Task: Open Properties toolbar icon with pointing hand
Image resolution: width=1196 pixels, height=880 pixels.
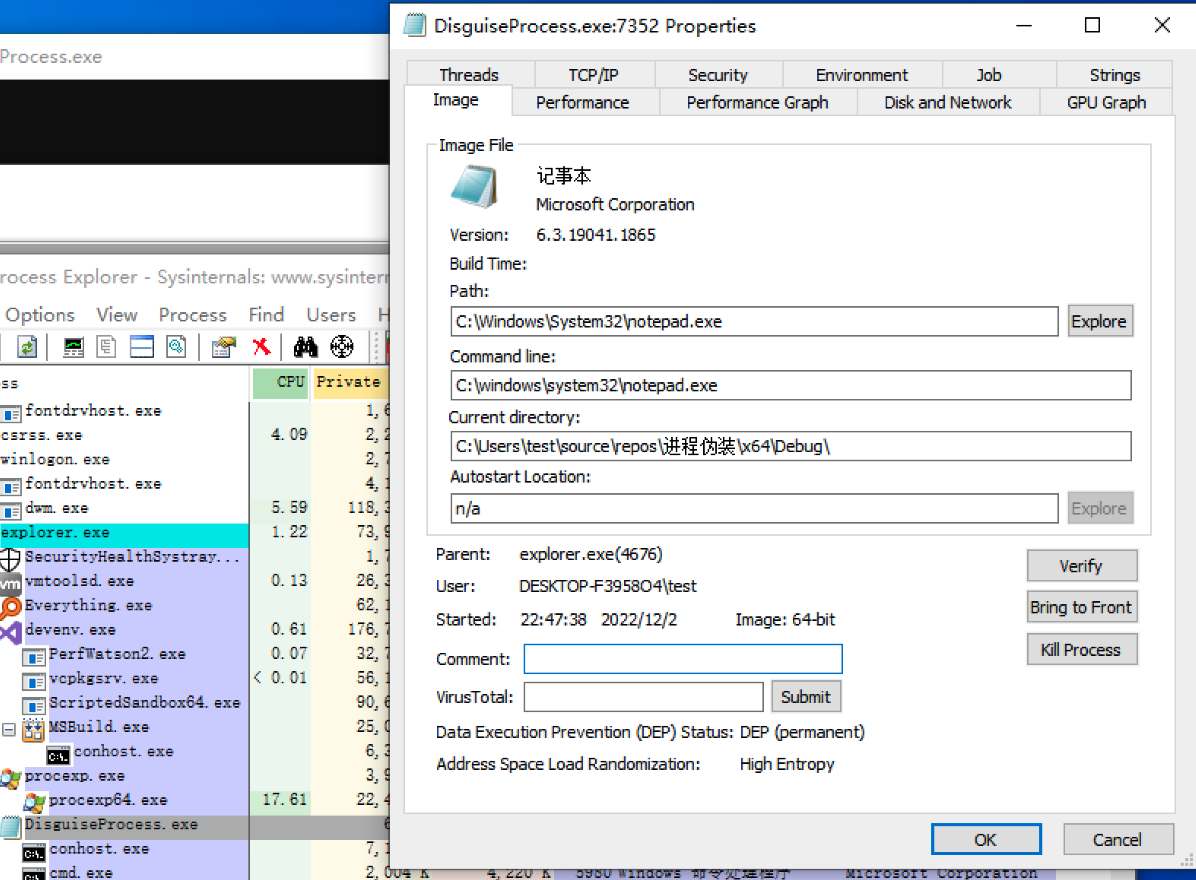Action: click(x=223, y=347)
